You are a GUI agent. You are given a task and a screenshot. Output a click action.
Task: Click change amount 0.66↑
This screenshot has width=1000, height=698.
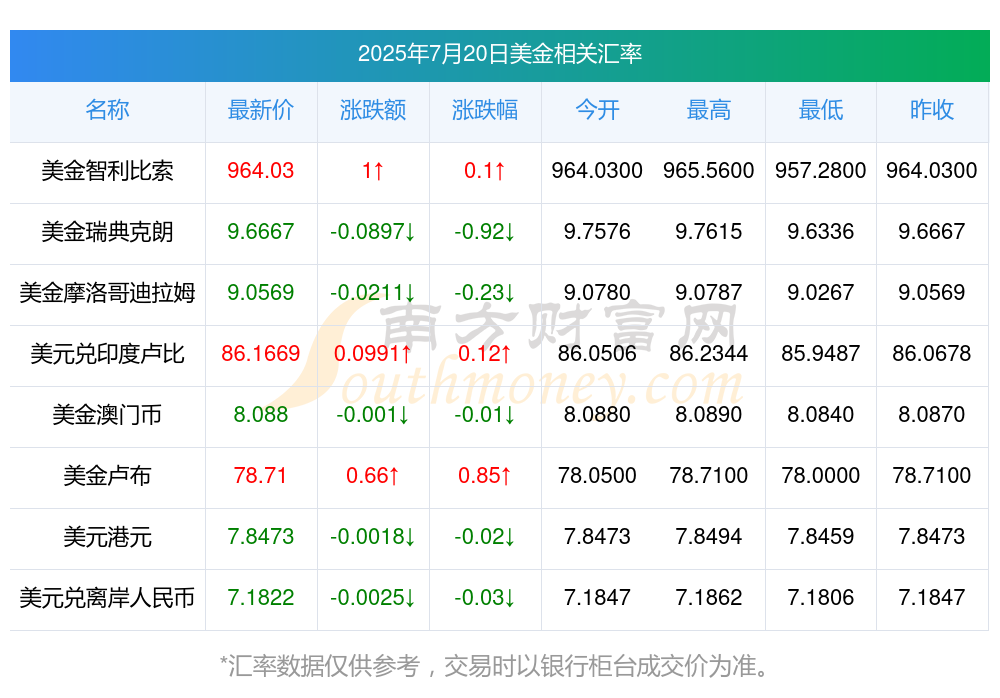(373, 475)
